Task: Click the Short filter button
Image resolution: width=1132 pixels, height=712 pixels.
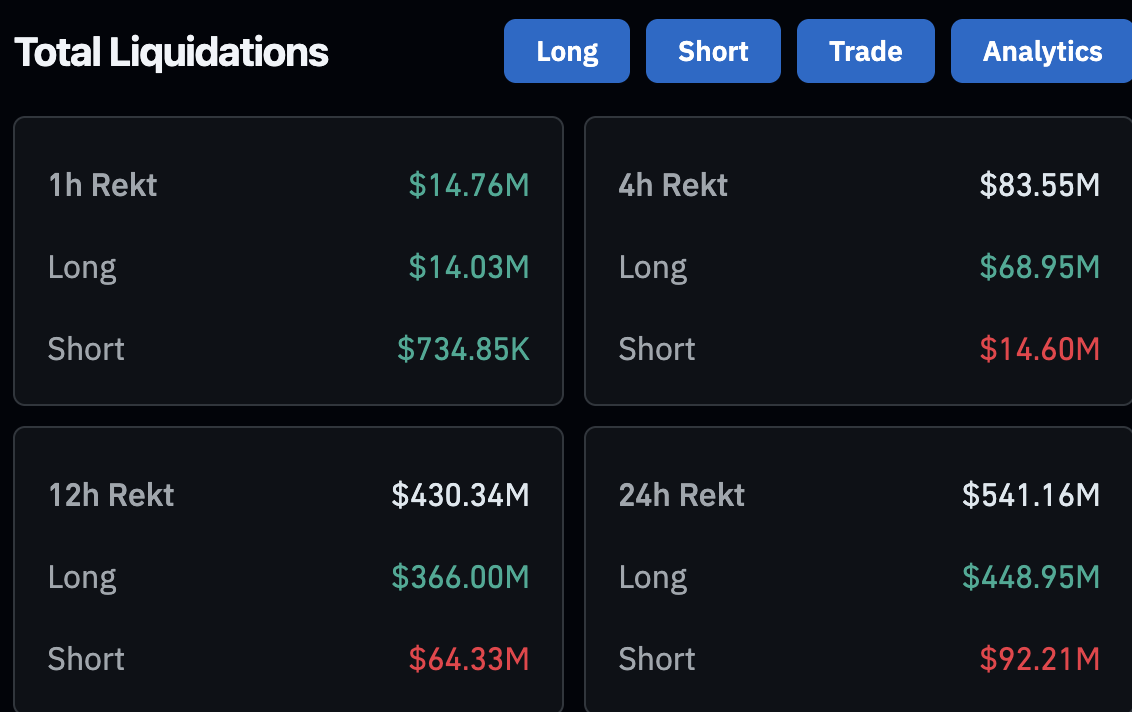Action: [x=713, y=51]
